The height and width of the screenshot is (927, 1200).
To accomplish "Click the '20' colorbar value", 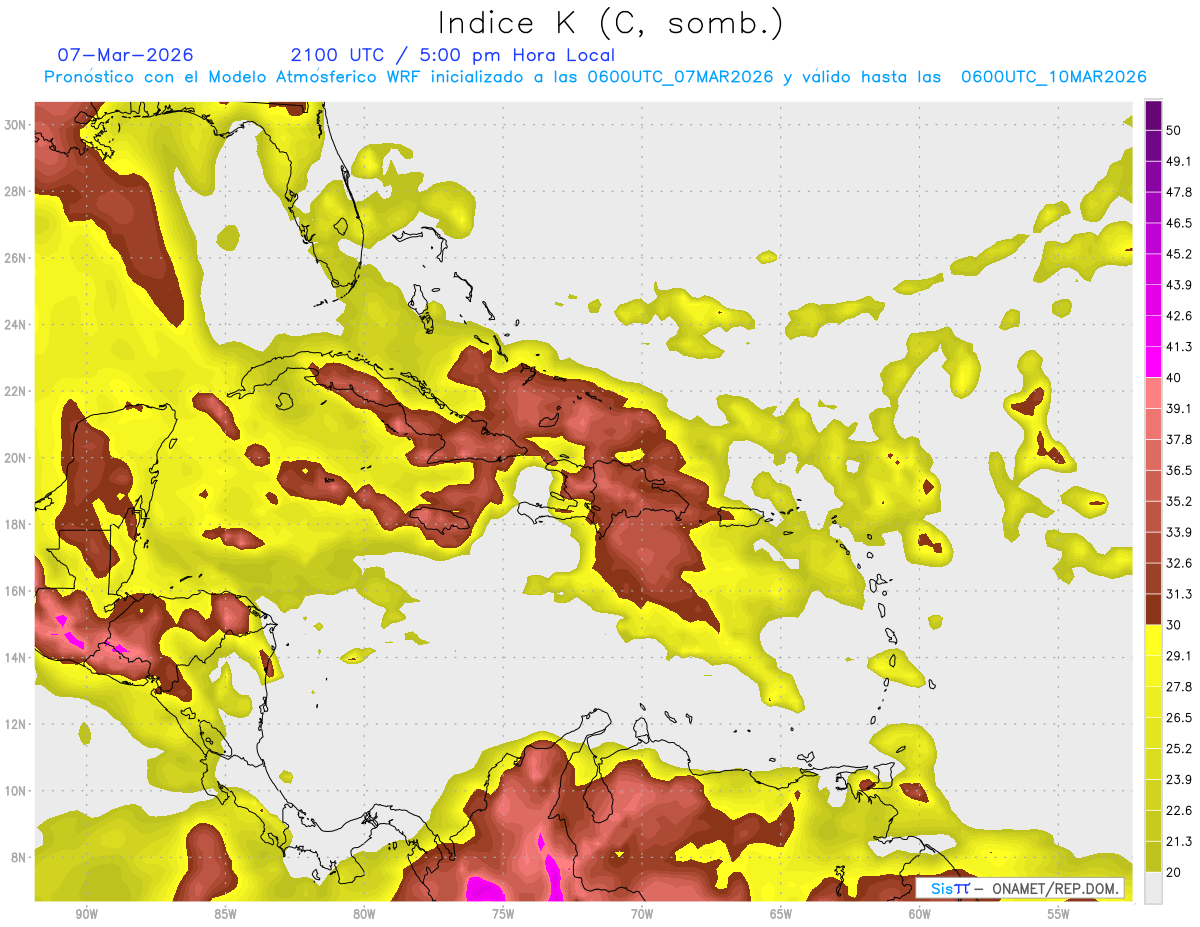I will point(1174,873).
